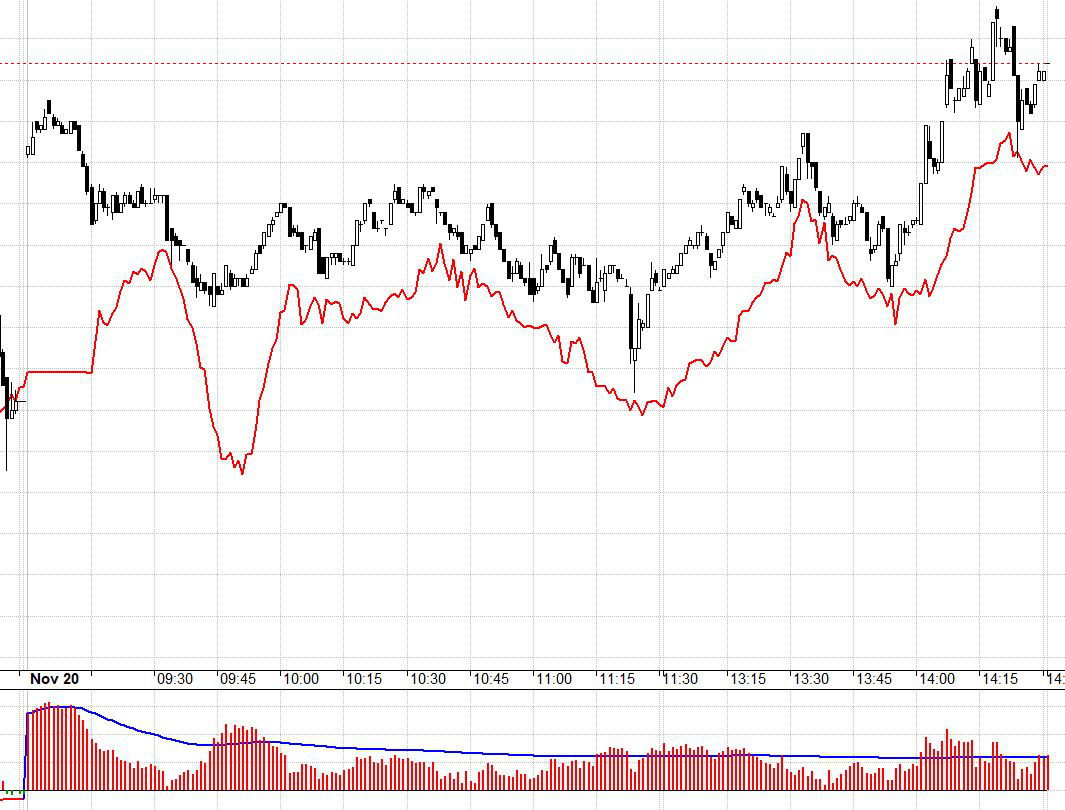This screenshot has height=810, width=1065.
Task: Select the 11:30 time axis label
Action: point(680,679)
